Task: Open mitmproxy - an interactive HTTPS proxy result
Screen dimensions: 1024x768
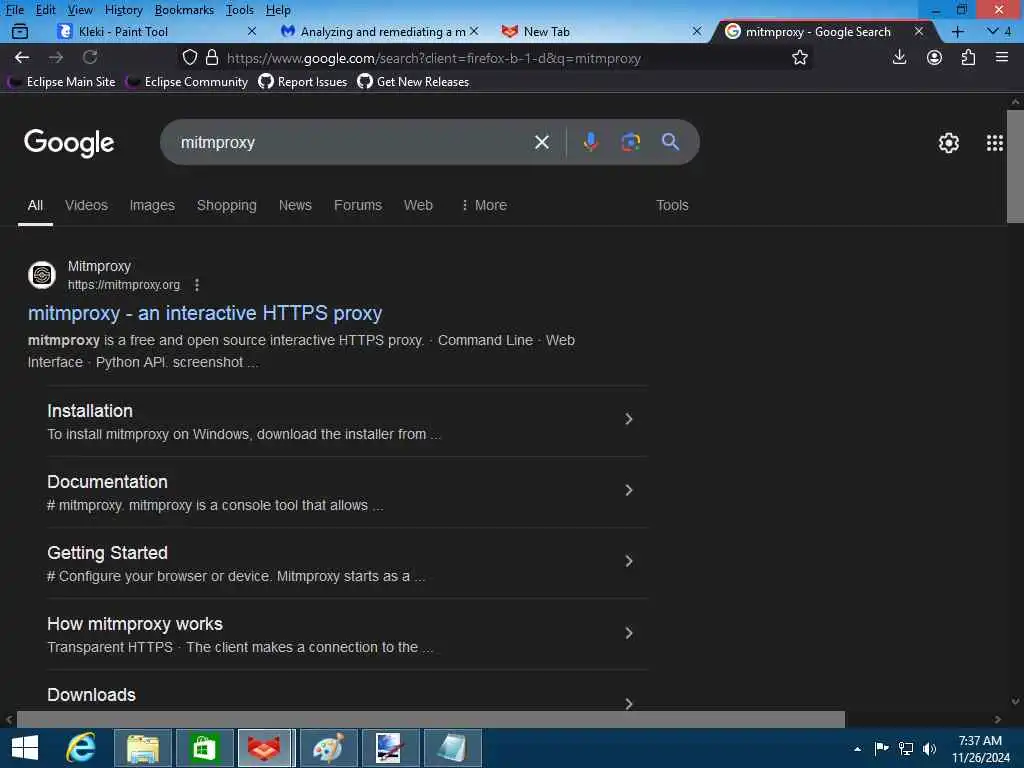Action: coord(204,313)
